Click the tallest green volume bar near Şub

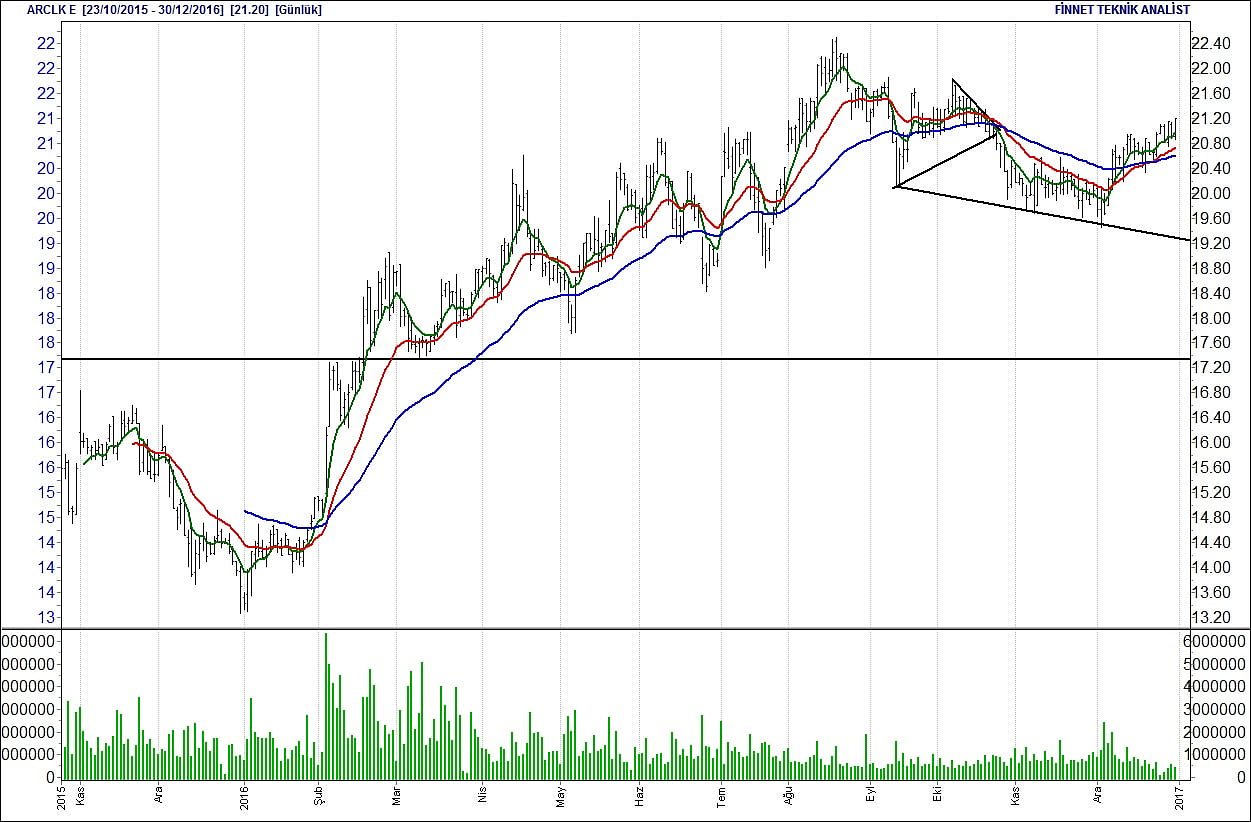click(326, 706)
